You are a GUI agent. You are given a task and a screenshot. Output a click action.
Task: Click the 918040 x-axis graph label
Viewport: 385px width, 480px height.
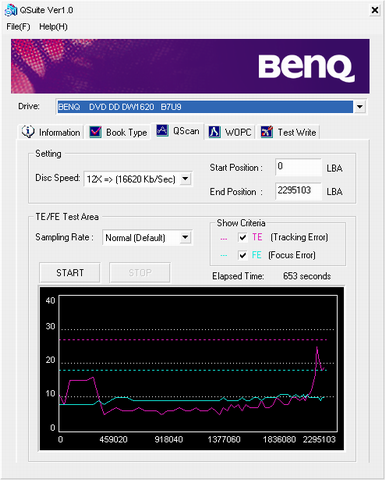pyautogui.click(x=169, y=439)
